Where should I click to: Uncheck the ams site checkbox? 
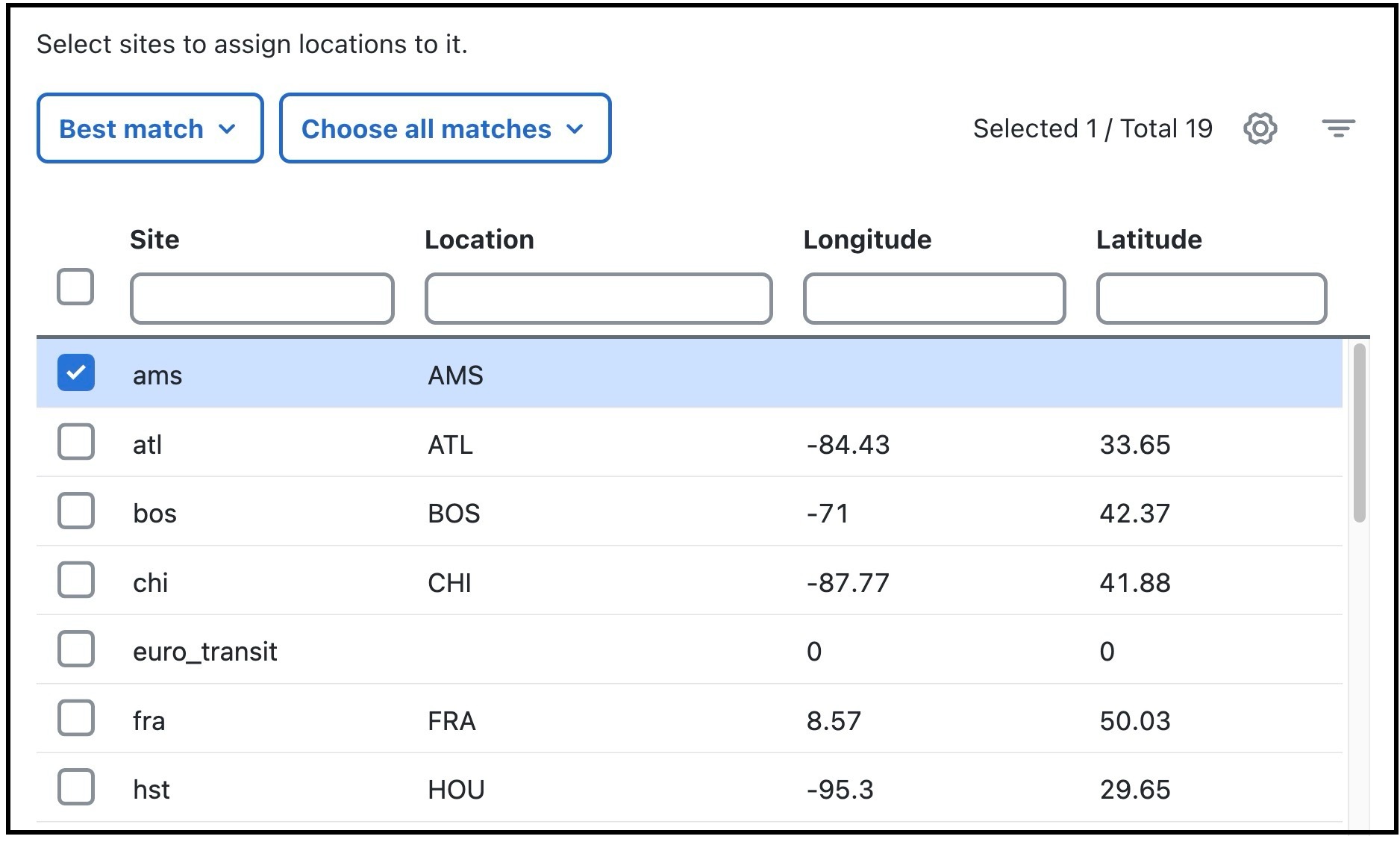(76, 372)
